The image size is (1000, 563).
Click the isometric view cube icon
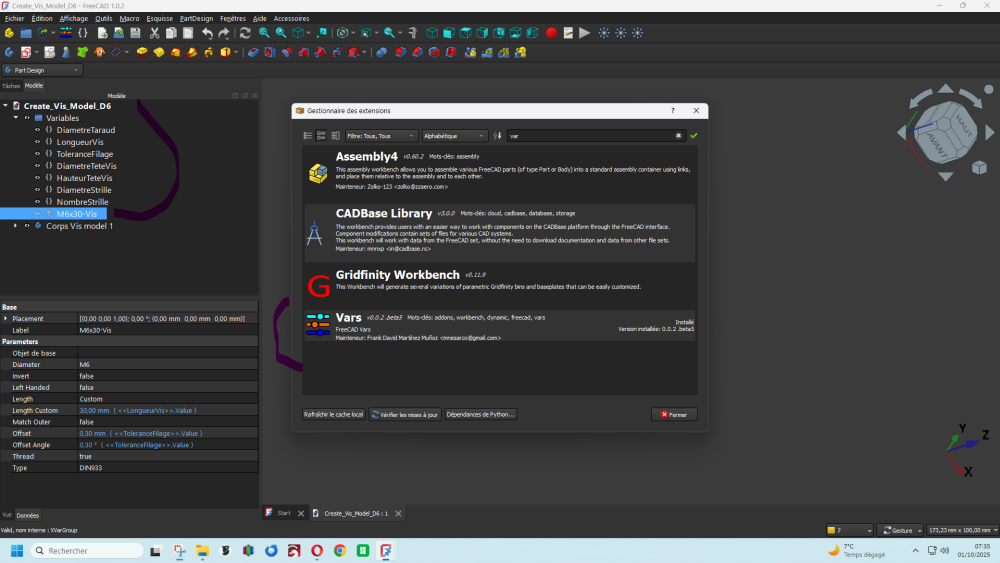pyautogui.click(x=432, y=33)
